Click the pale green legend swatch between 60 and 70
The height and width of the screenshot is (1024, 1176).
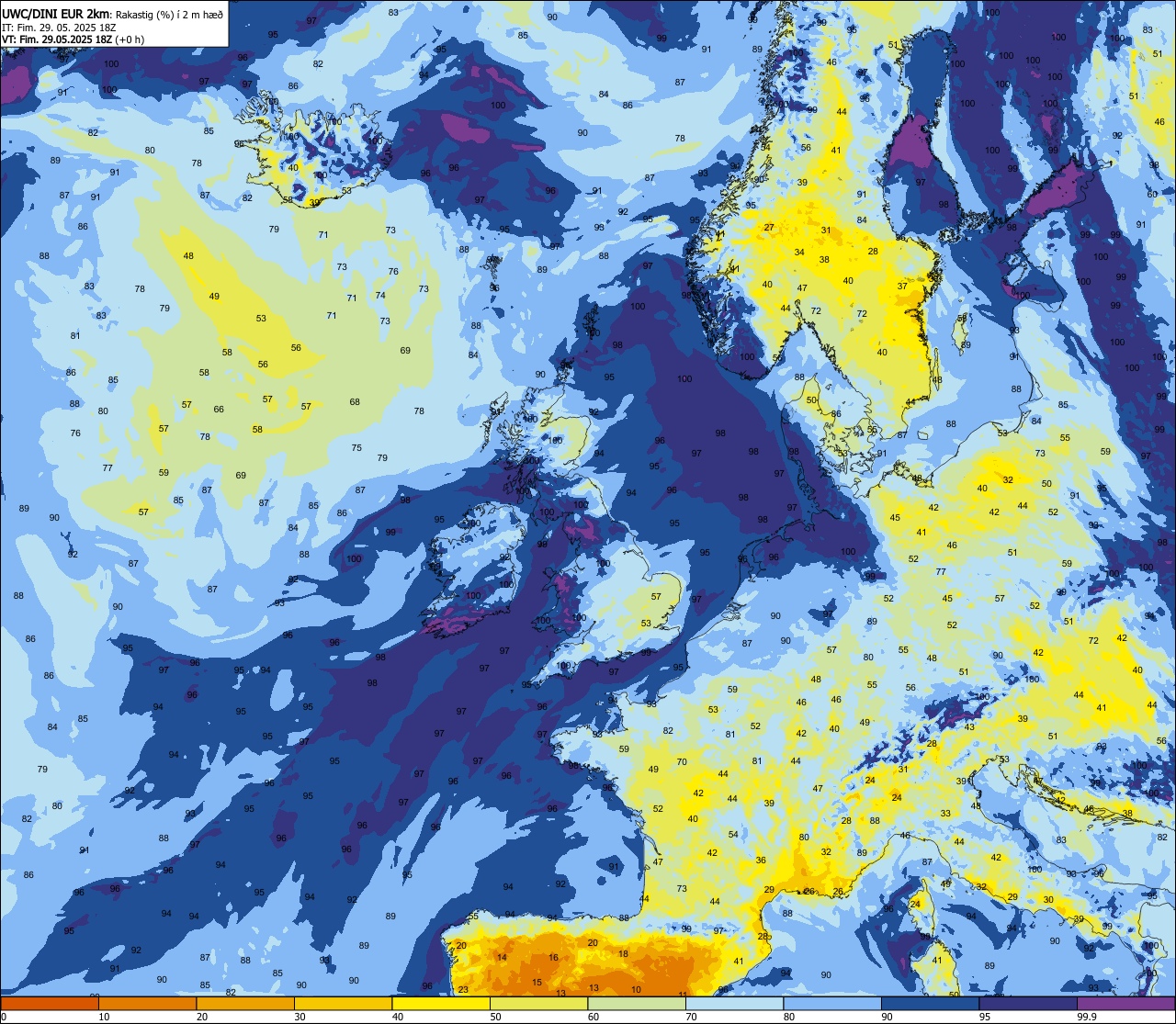coord(637,1003)
